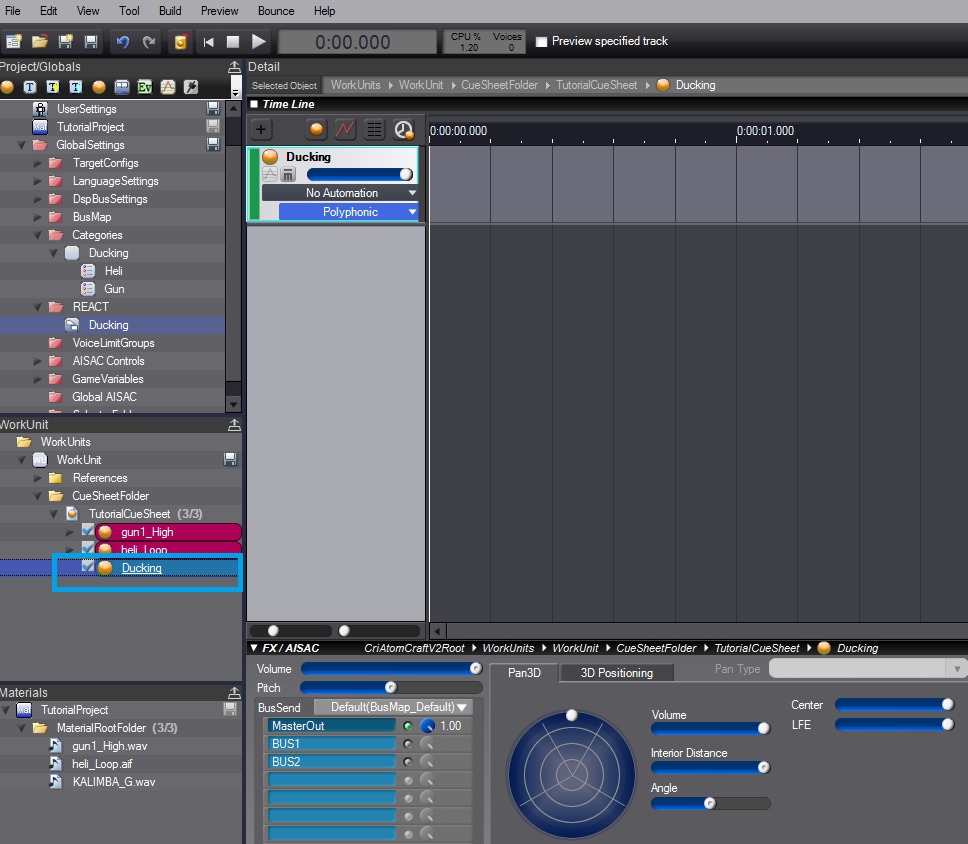Click the Pitch slider in FX / AISAC
The height and width of the screenshot is (844, 968).
(x=391, y=687)
